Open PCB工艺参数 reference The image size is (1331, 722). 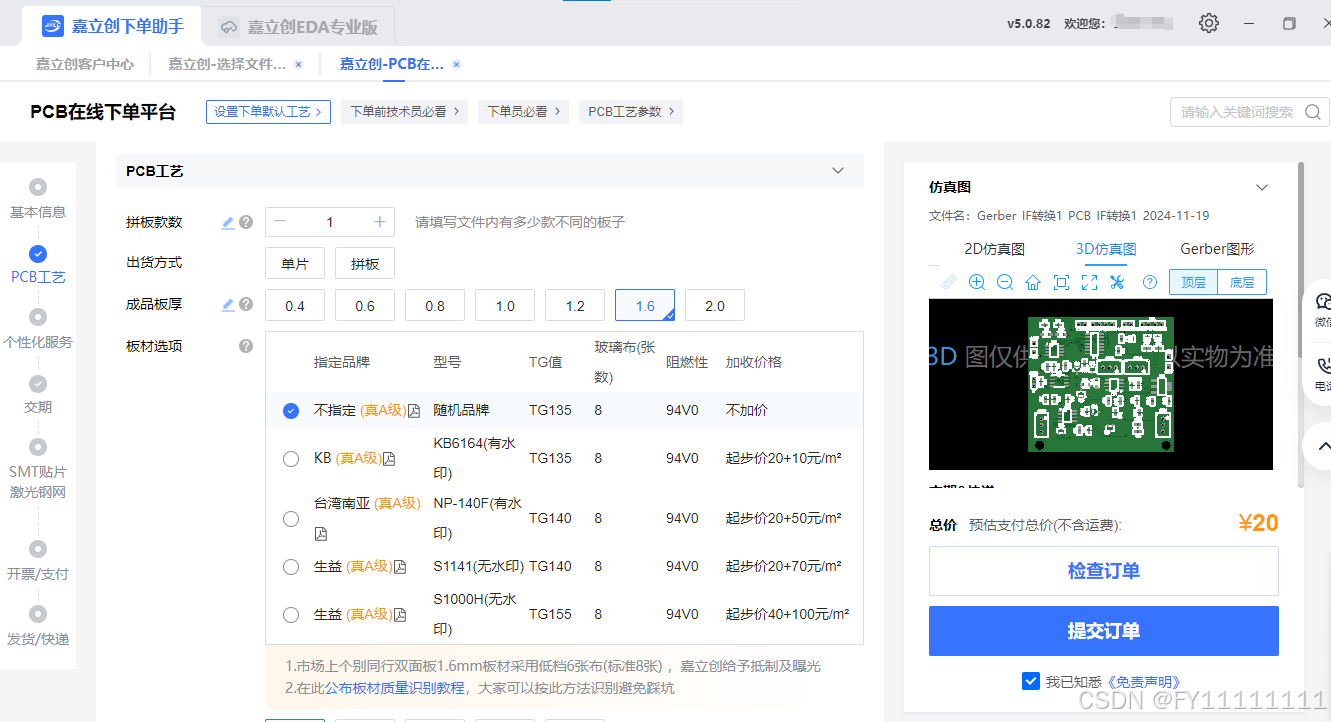click(631, 112)
